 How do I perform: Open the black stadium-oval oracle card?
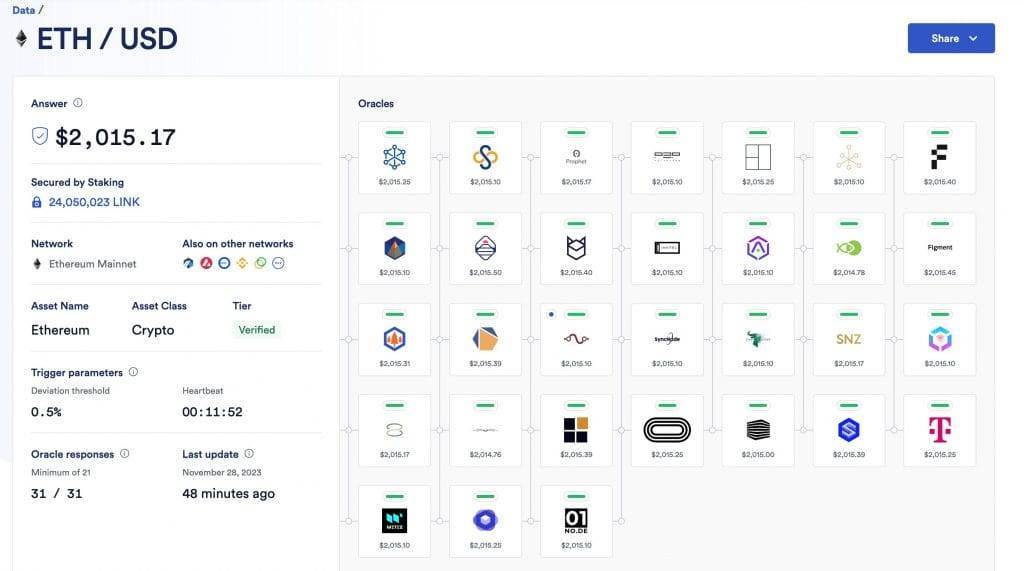[667, 430]
